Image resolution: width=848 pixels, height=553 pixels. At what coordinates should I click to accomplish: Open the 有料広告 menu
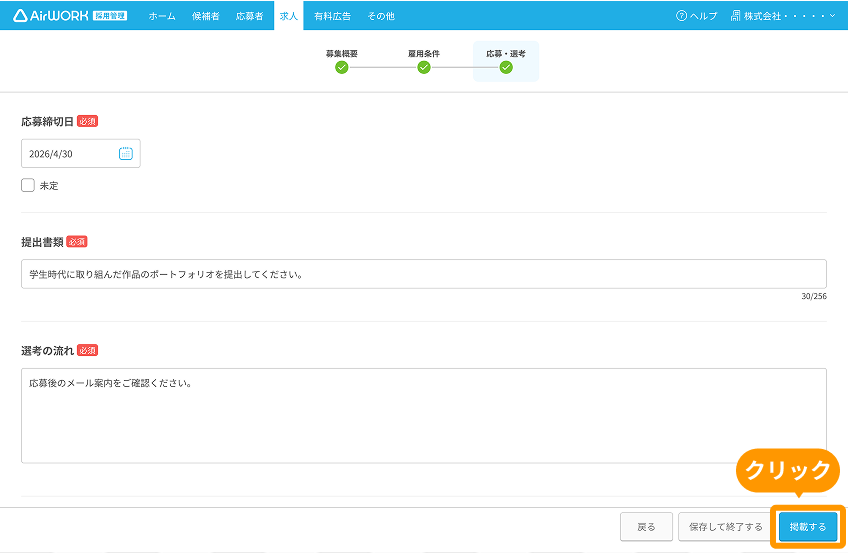coord(332,16)
